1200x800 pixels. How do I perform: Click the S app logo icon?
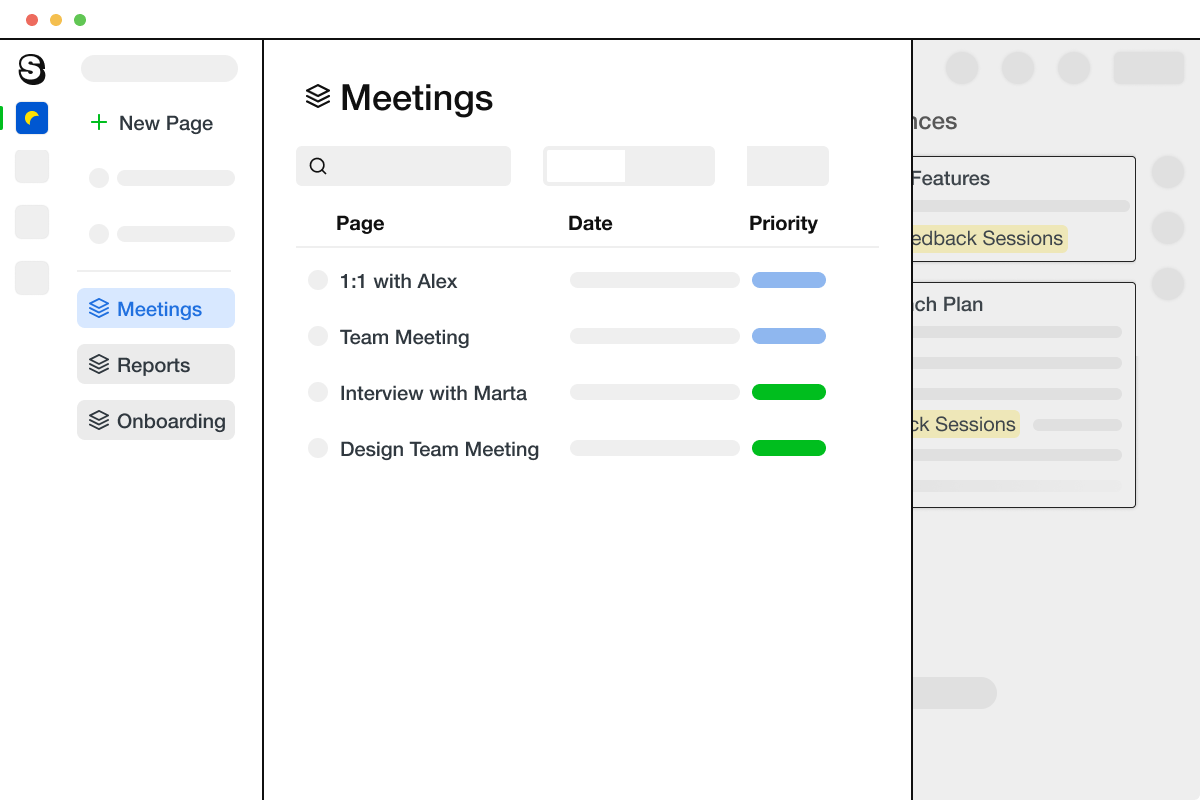pyautogui.click(x=32, y=69)
